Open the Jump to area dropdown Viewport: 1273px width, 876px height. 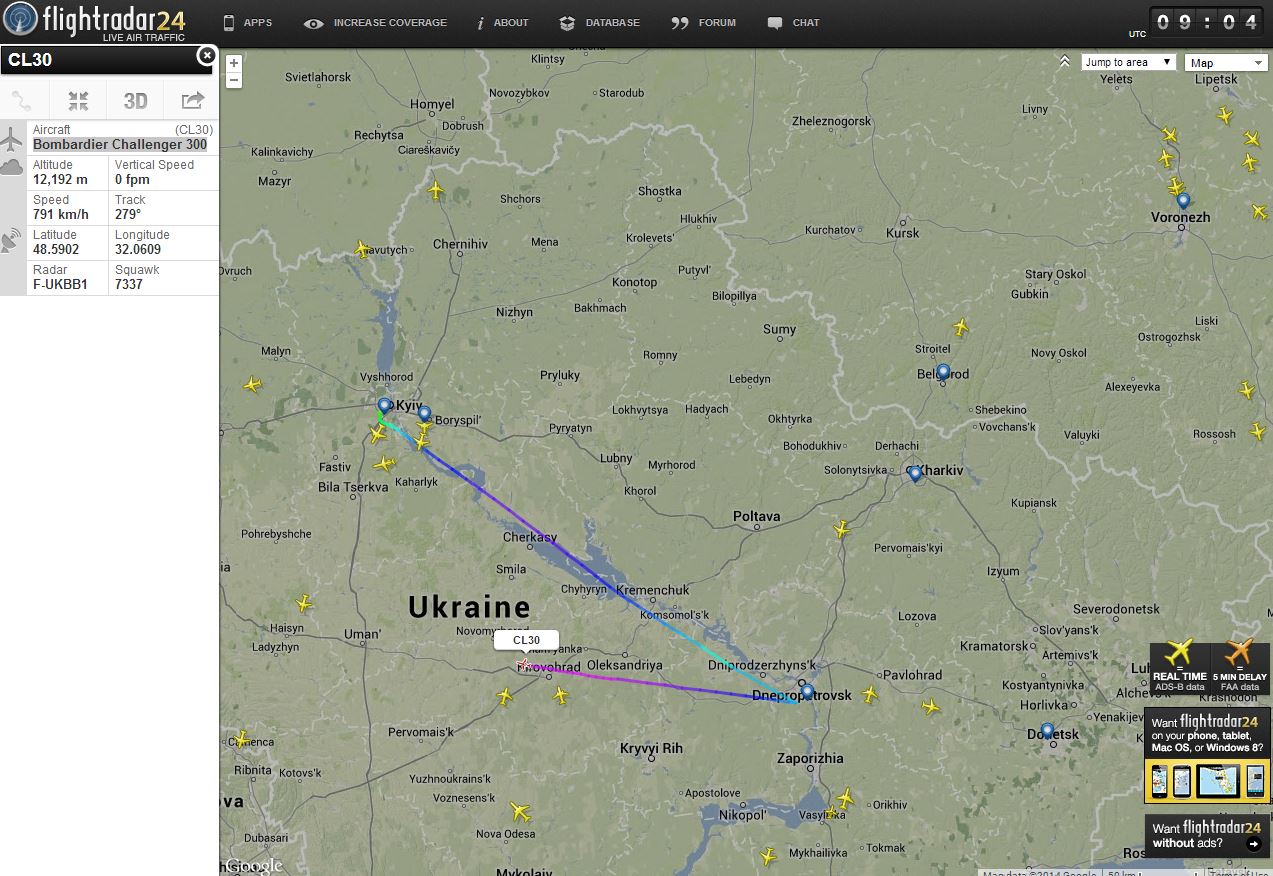[x=1128, y=62]
